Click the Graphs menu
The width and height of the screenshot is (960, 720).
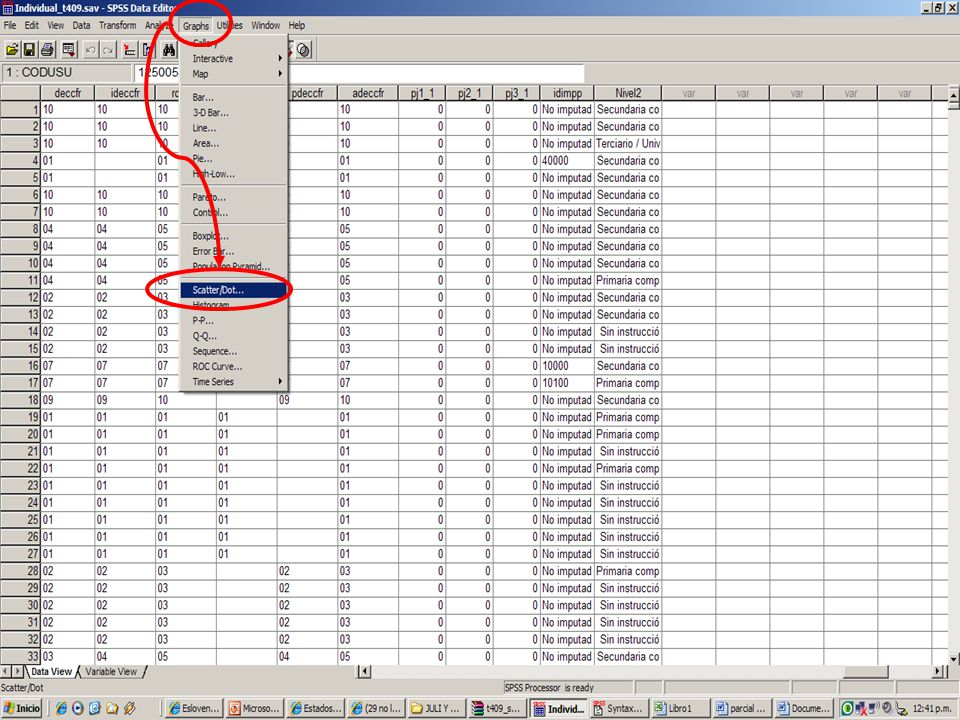[196, 26]
